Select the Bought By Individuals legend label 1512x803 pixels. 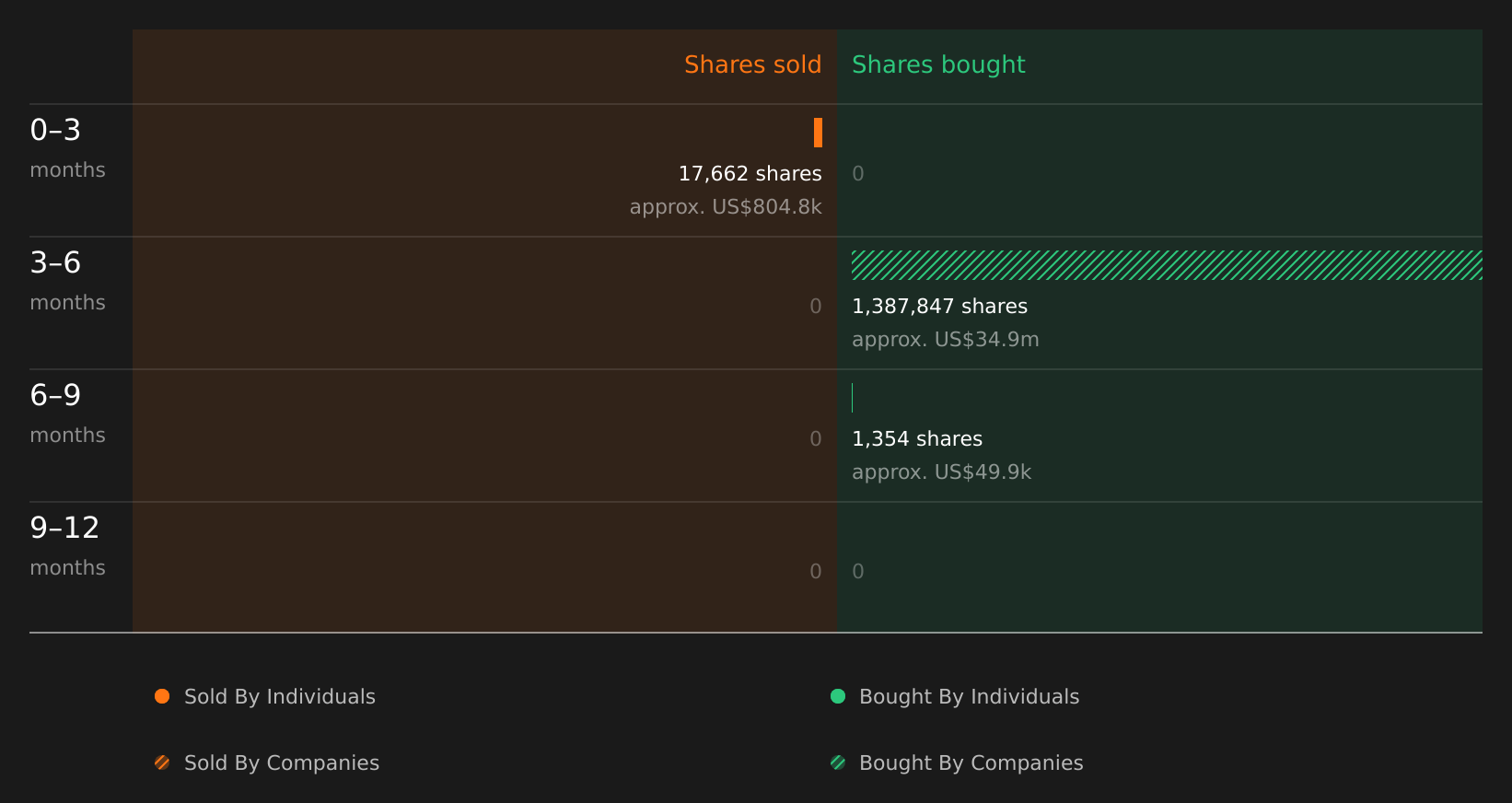click(x=969, y=697)
